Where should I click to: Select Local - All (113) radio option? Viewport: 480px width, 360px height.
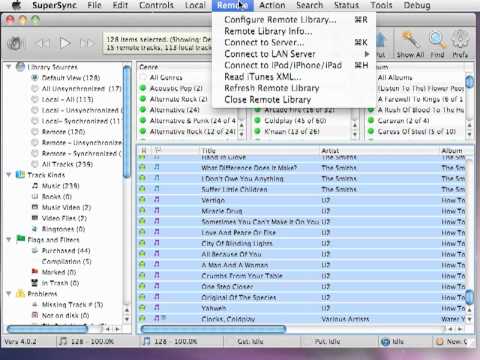click(35, 99)
